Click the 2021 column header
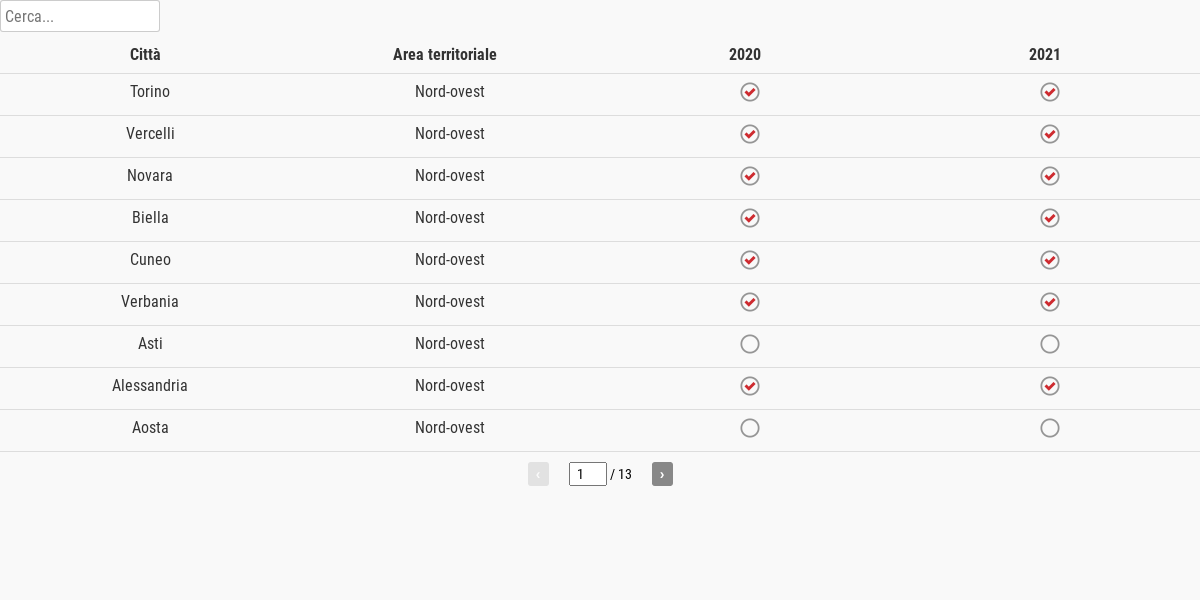 [x=1045, y=55]
